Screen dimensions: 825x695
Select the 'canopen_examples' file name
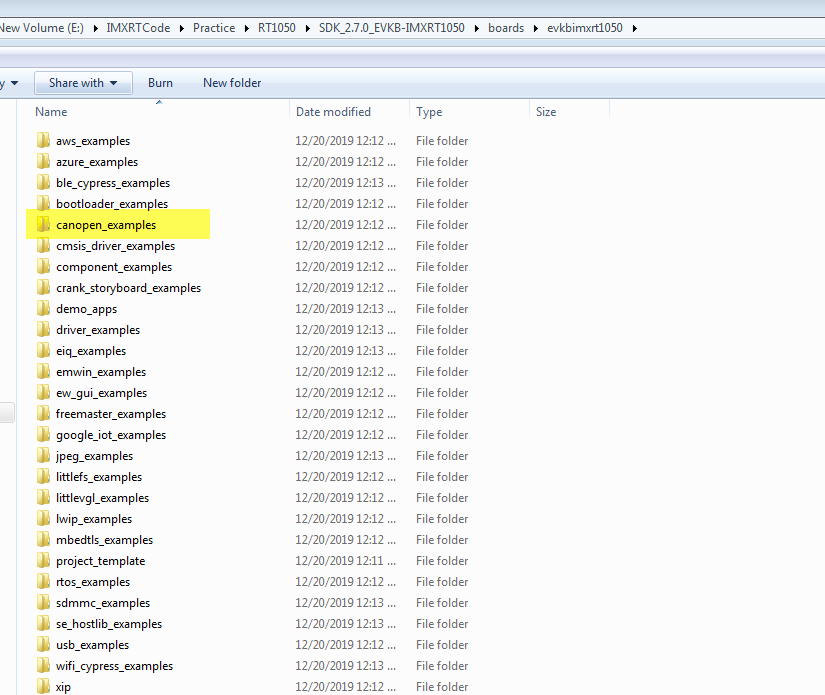[106, 225]
